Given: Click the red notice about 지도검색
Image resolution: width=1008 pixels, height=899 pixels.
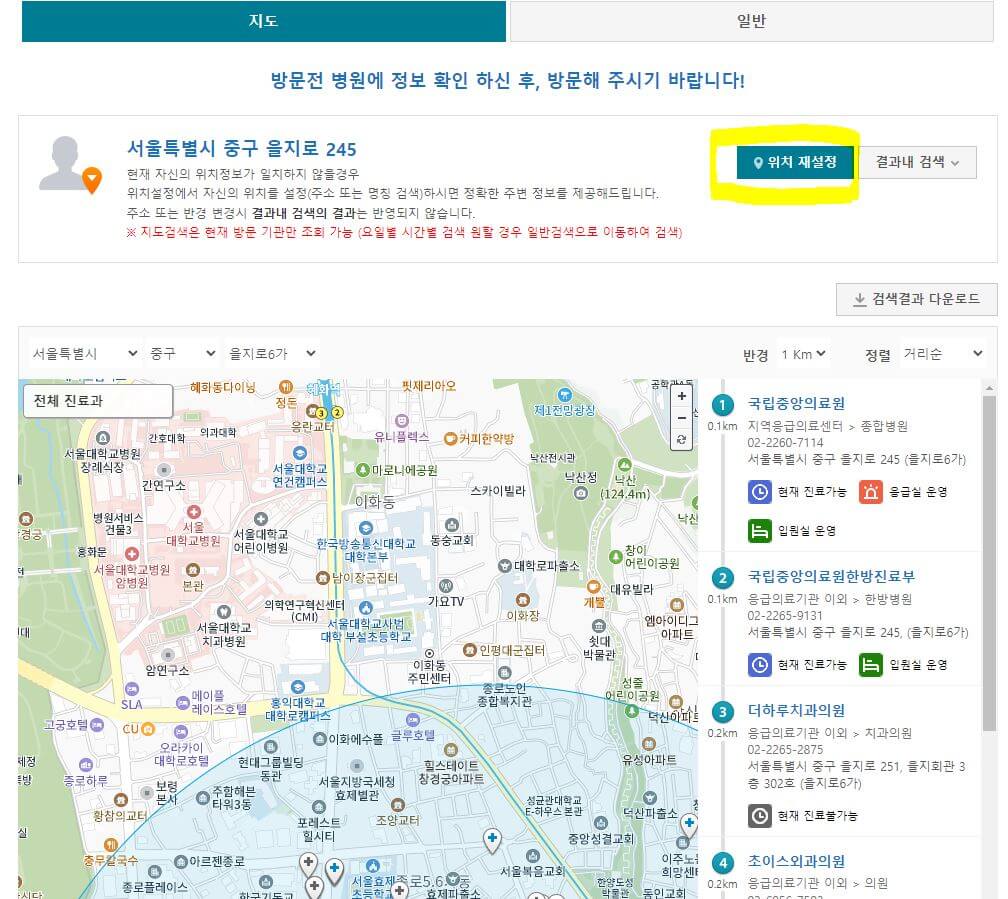Looking at the screenshot, I should coord(404,232).
